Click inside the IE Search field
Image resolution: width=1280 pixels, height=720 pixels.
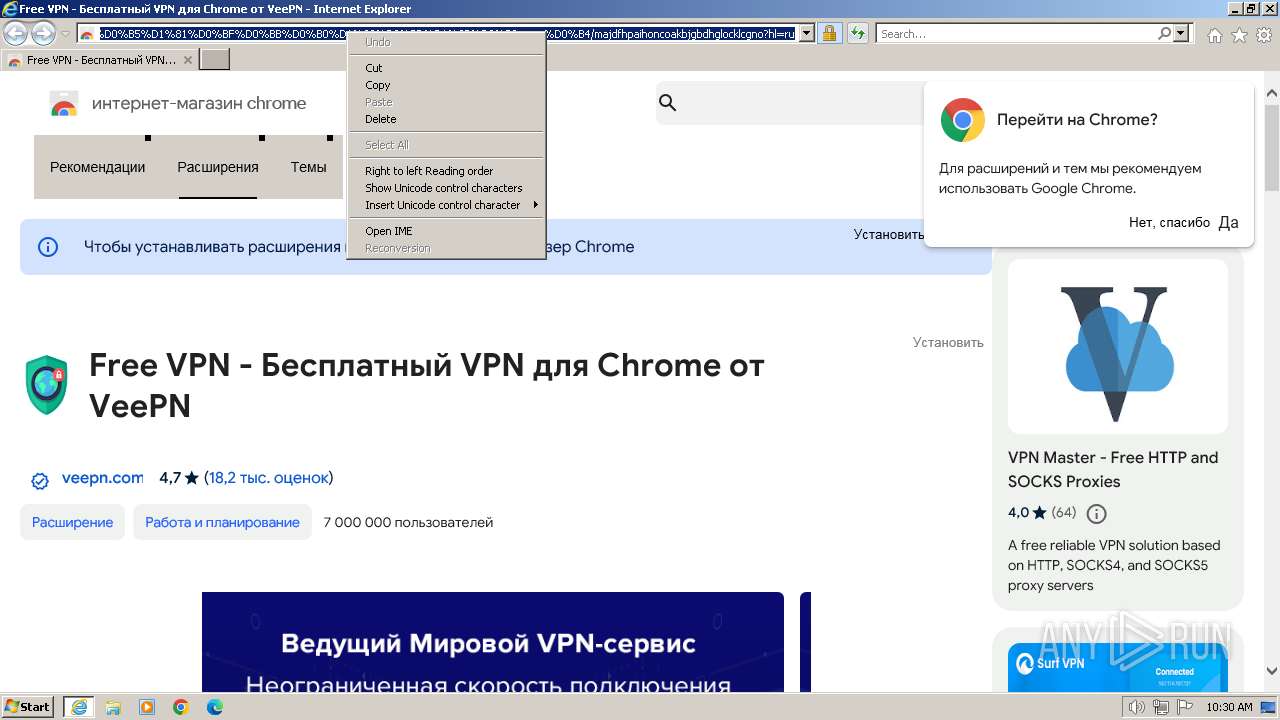[1016, 33]
